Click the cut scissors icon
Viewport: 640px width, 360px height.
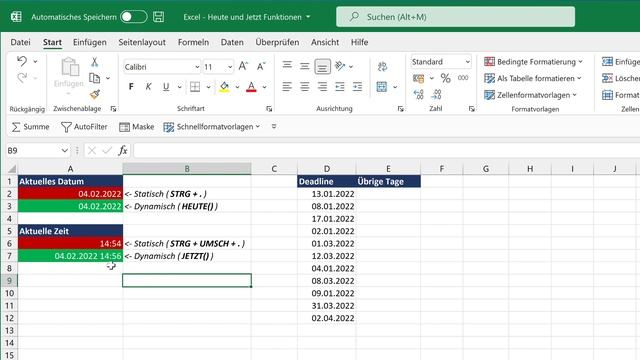[x=95, y=62]
